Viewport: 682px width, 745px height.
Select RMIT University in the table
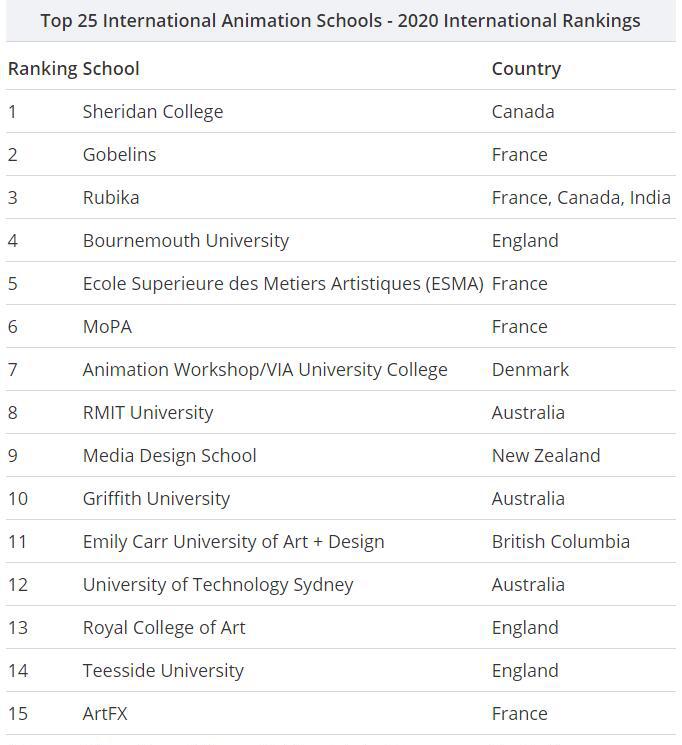point(148,413)
